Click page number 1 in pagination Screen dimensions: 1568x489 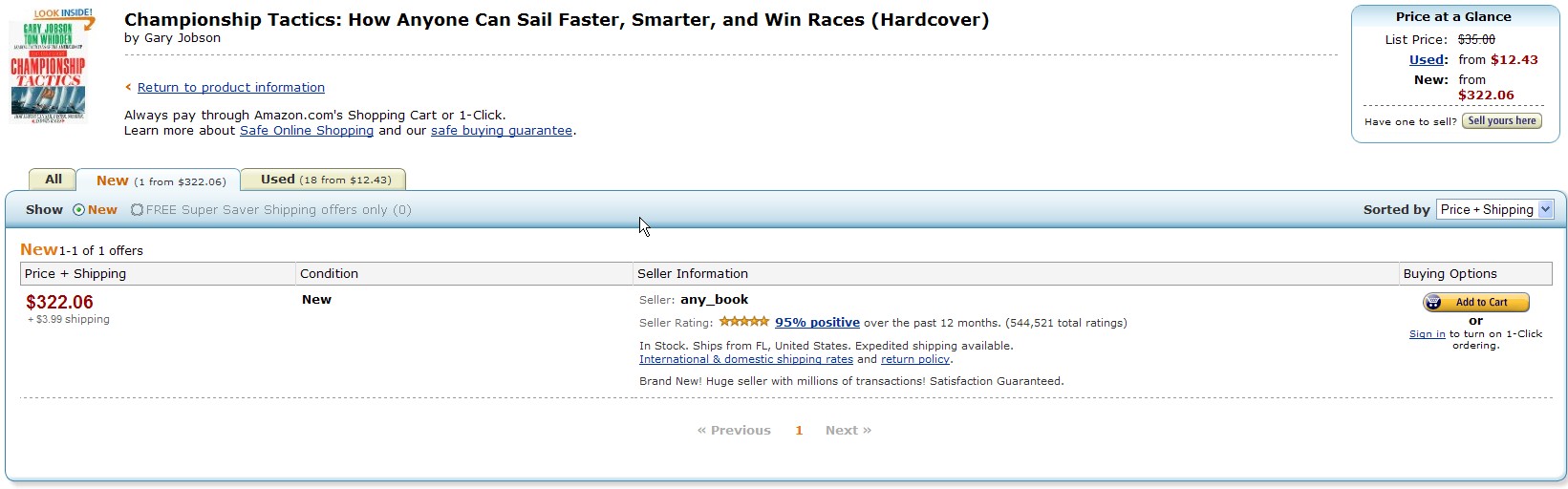[x=799, y=431]
